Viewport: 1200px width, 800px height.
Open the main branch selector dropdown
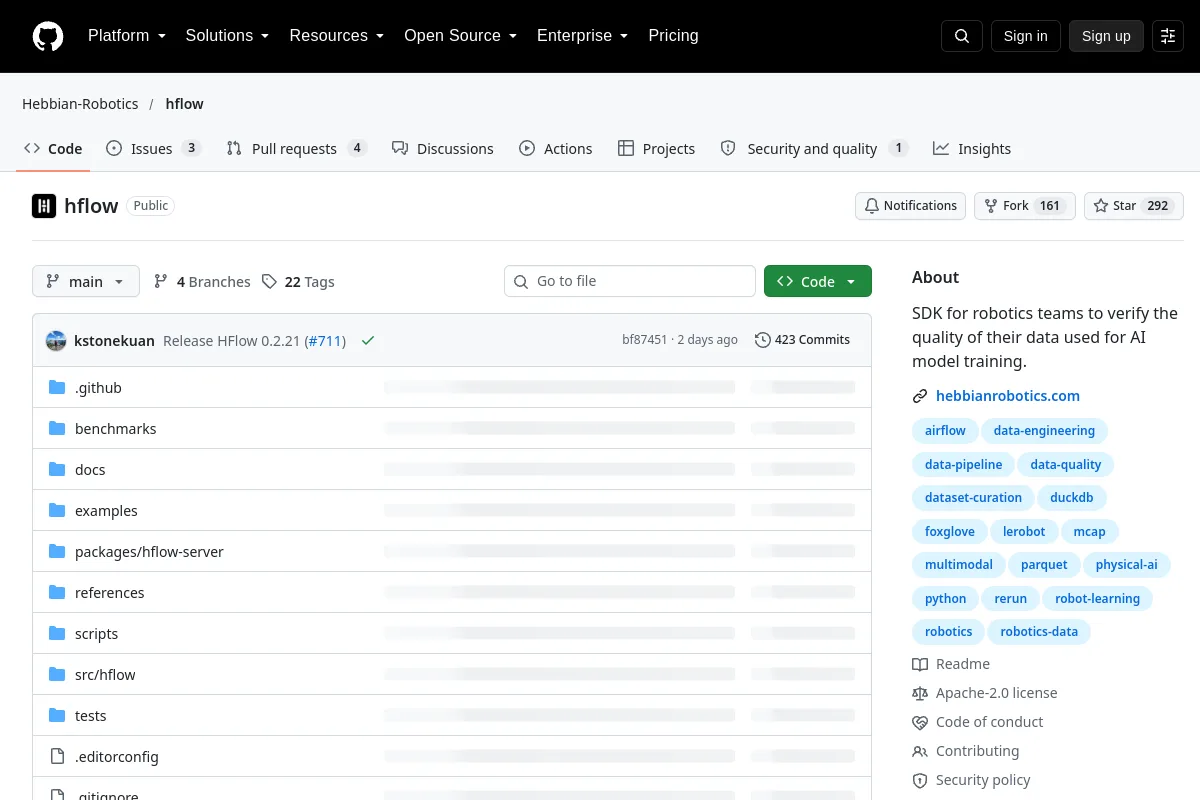86,282
